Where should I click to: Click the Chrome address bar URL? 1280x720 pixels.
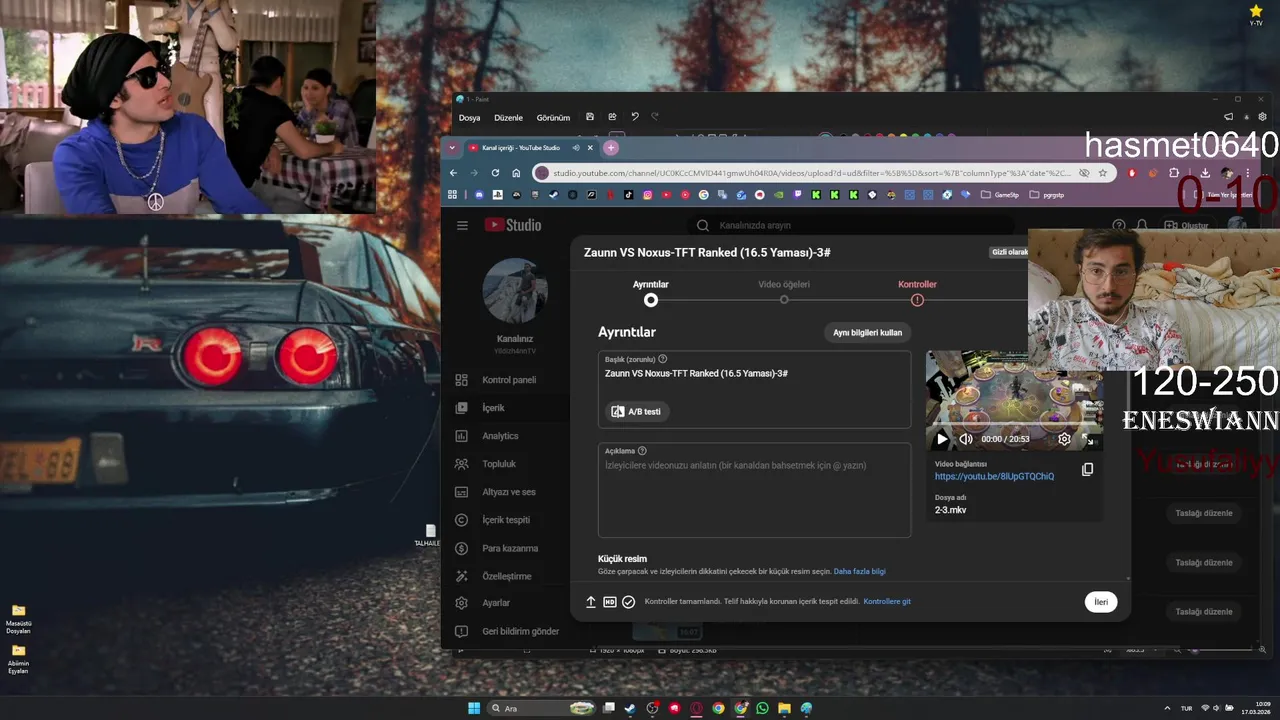[812, 173]
